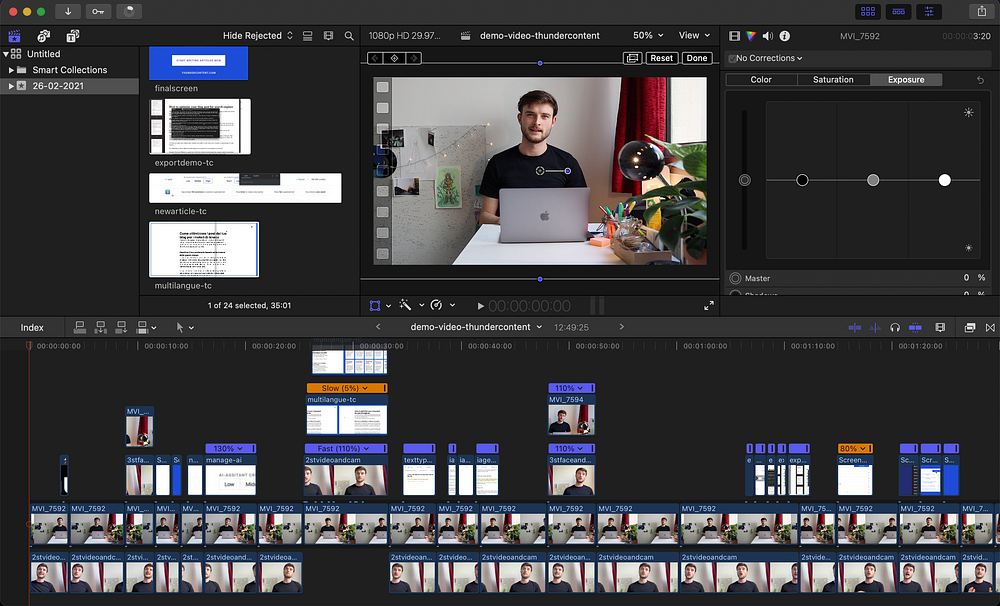Click the Reset button in viewer

(661, 58)
